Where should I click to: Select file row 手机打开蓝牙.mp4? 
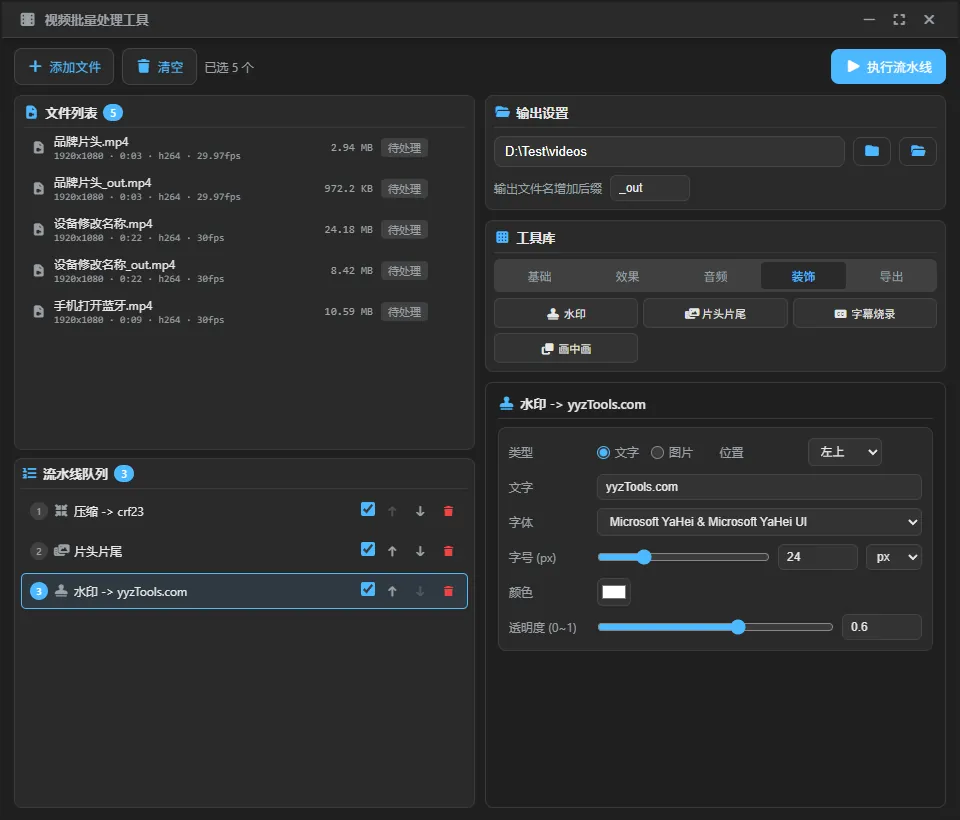point(244,312)
